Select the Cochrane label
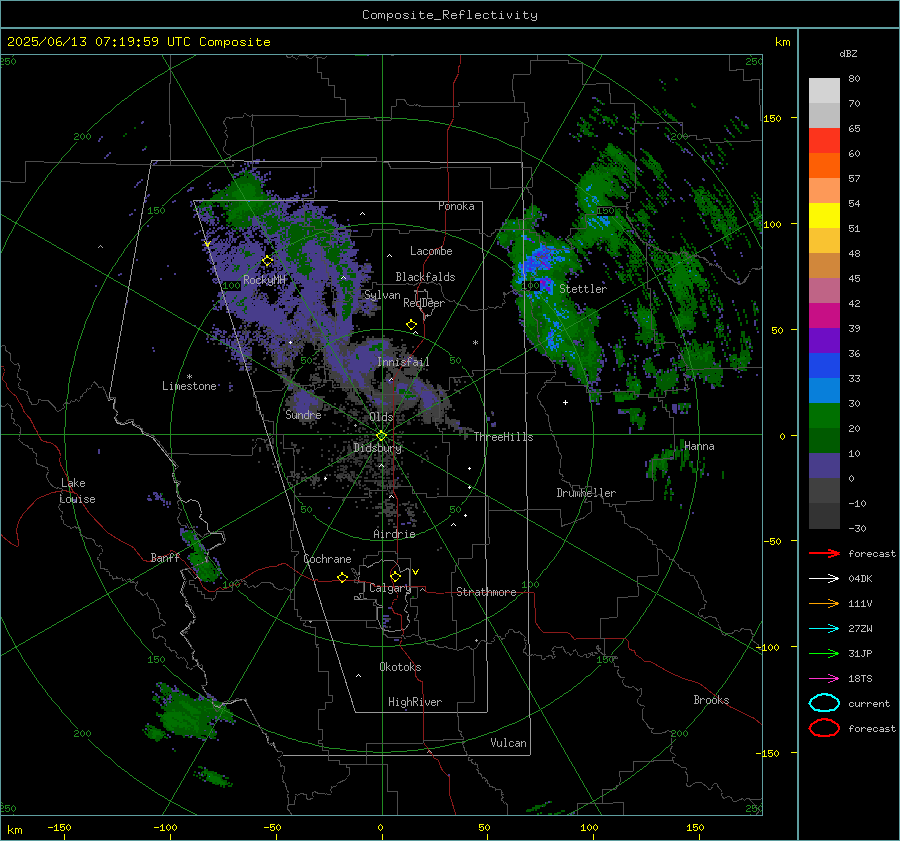This screenshot has height=841, width=900. tap(327, 559)
